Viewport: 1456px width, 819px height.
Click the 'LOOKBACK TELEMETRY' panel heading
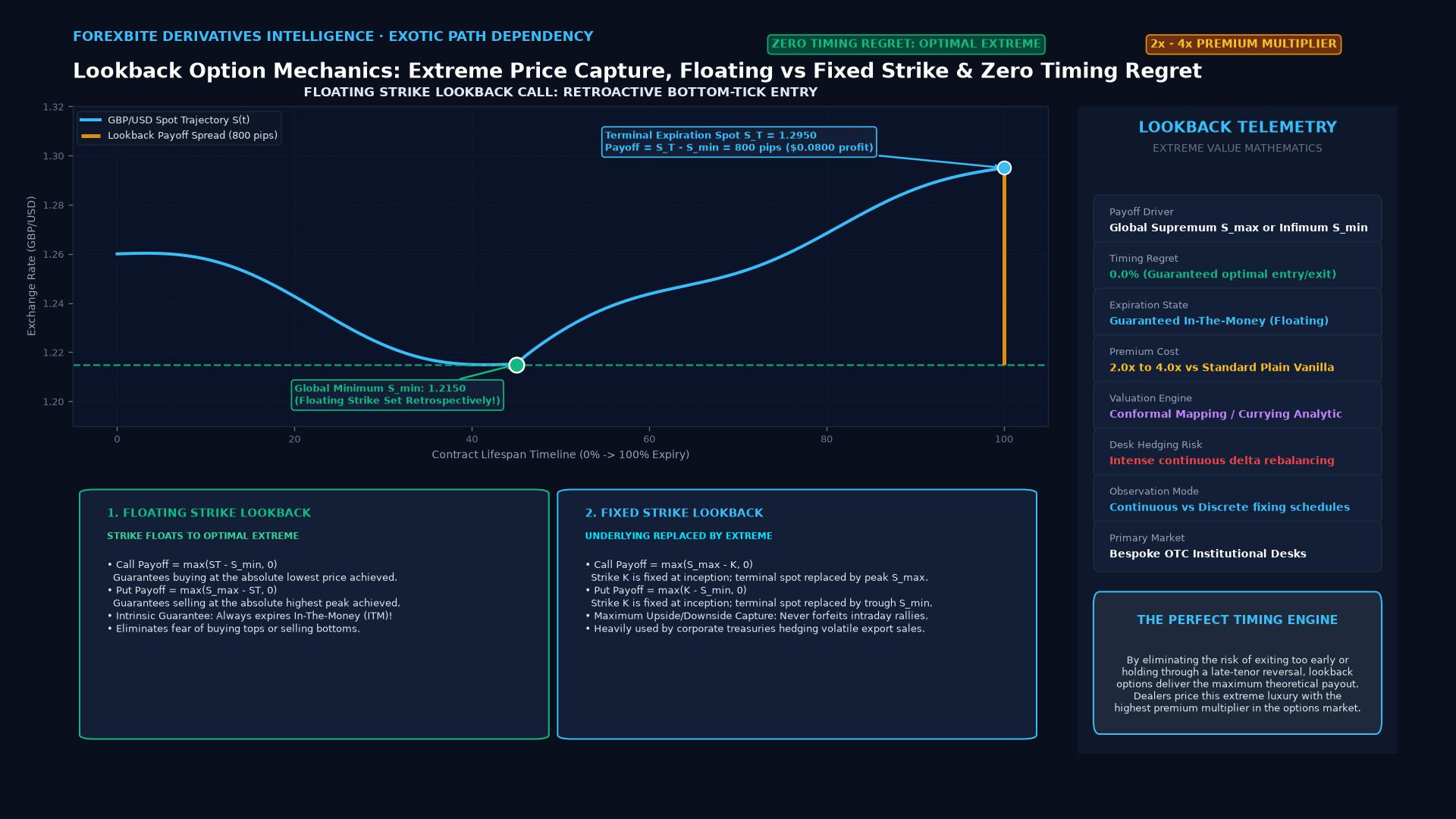1238,127
